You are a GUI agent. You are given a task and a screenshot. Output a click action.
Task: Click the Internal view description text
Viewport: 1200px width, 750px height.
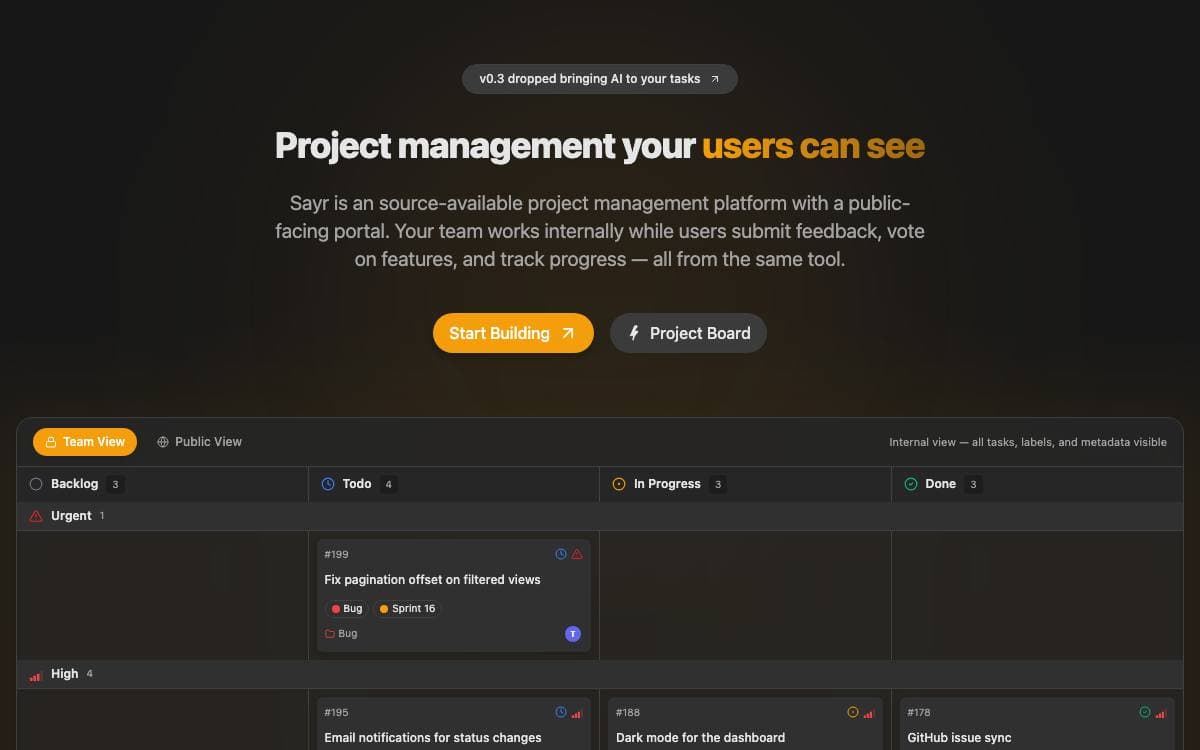coord(1028,442)
